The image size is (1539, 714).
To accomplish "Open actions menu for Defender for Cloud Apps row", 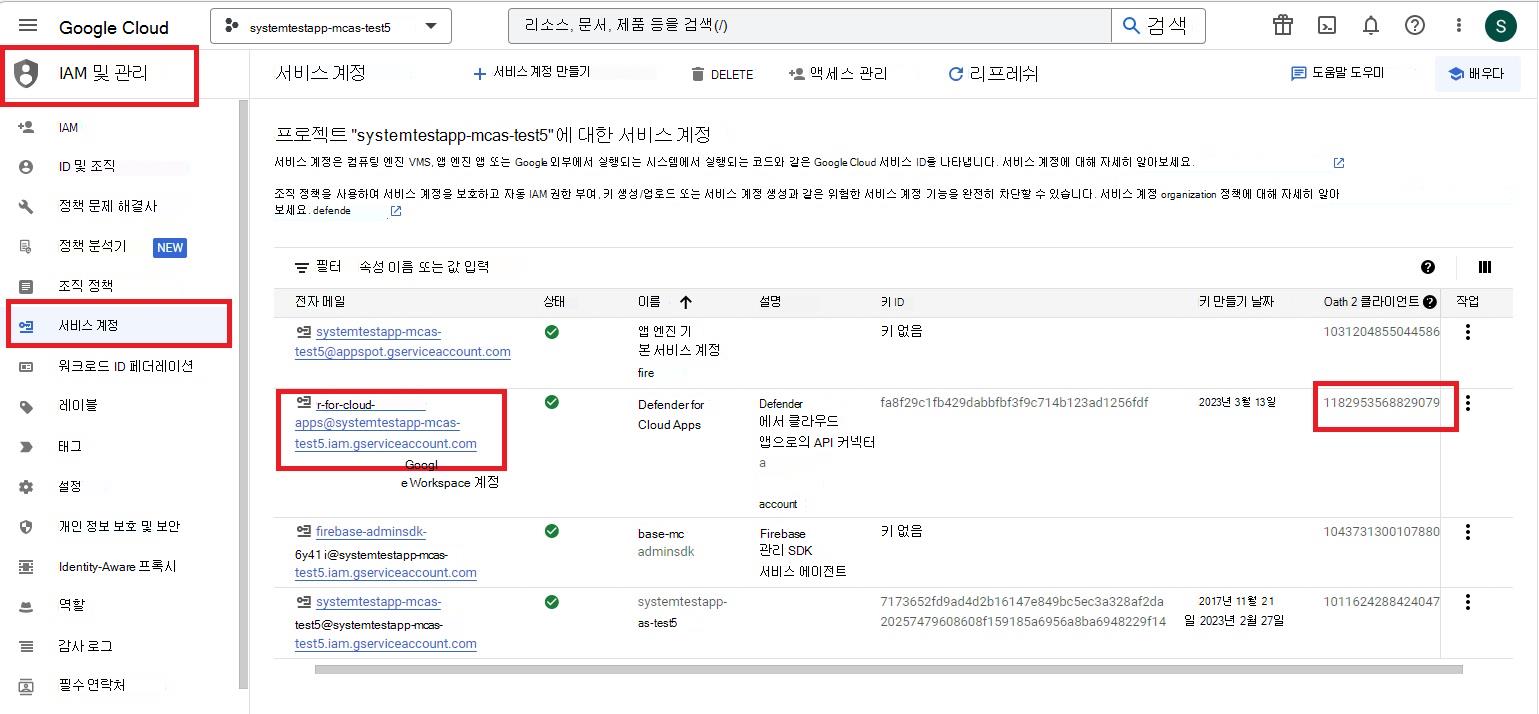I will 1468,403.
